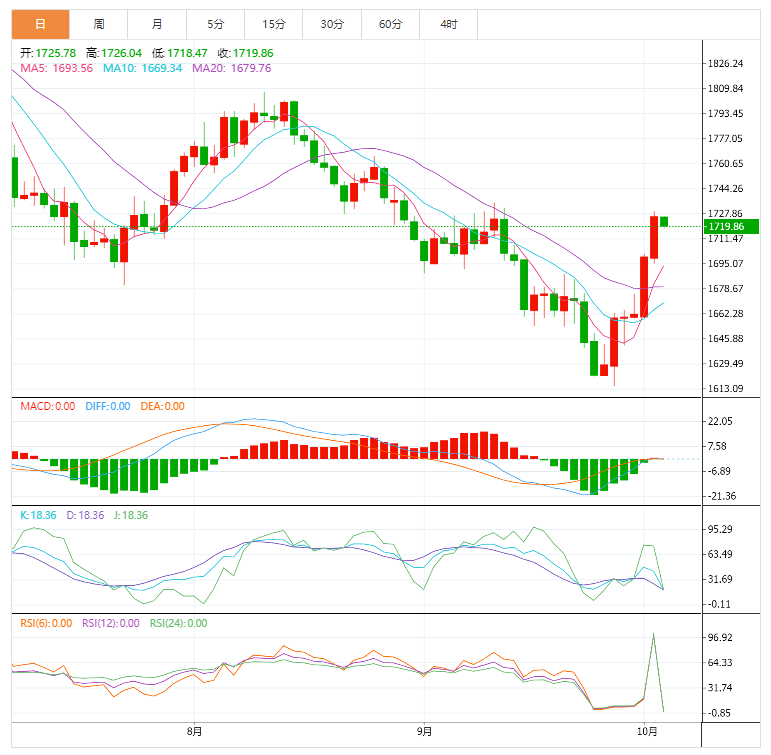Click the 64.33 RSI axis value
The width and height of the screenshot is (771, 755).
(720, 663)
